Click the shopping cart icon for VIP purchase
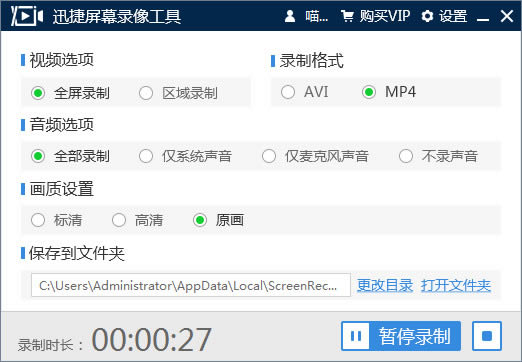The width and height of the screenshot is (522, 362). 347,16
